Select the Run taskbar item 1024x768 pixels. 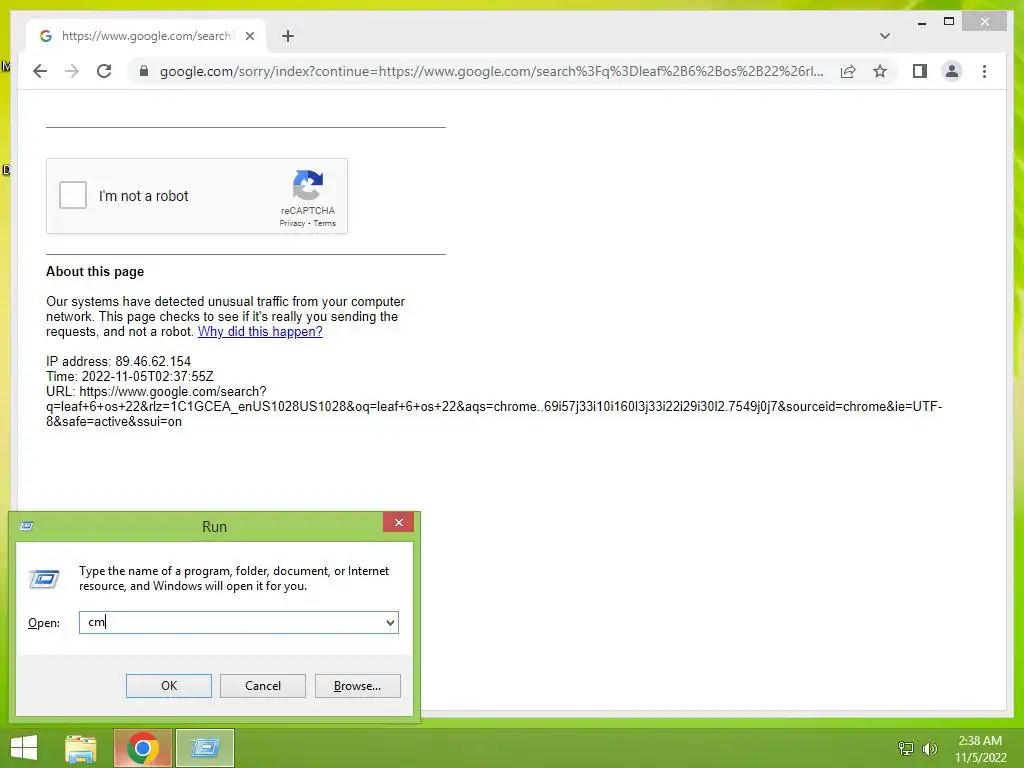(204, 748)
